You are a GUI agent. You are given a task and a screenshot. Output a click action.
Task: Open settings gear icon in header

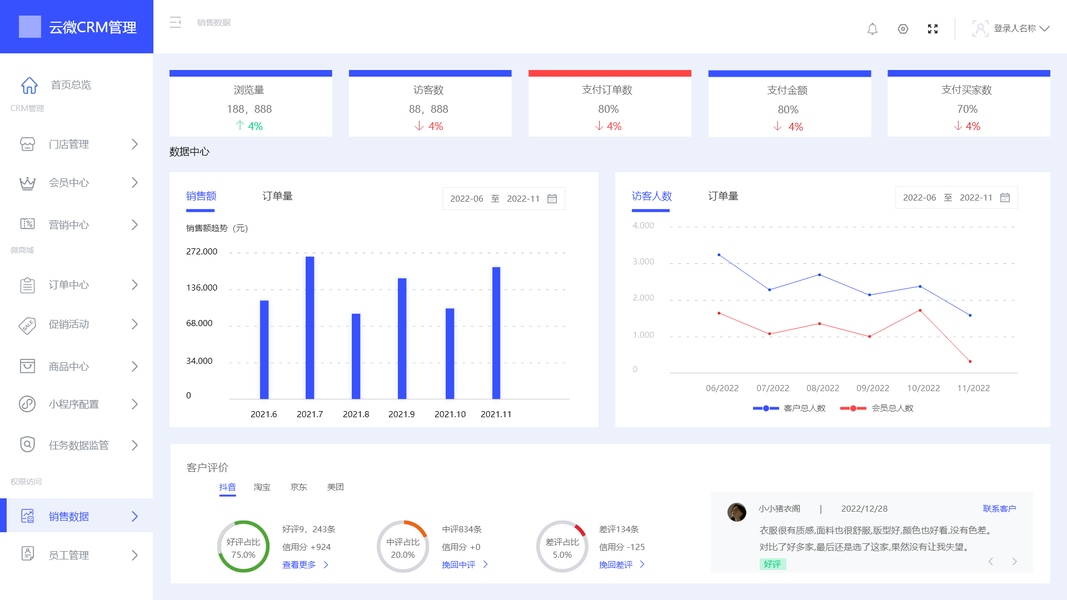click(903, 29)
